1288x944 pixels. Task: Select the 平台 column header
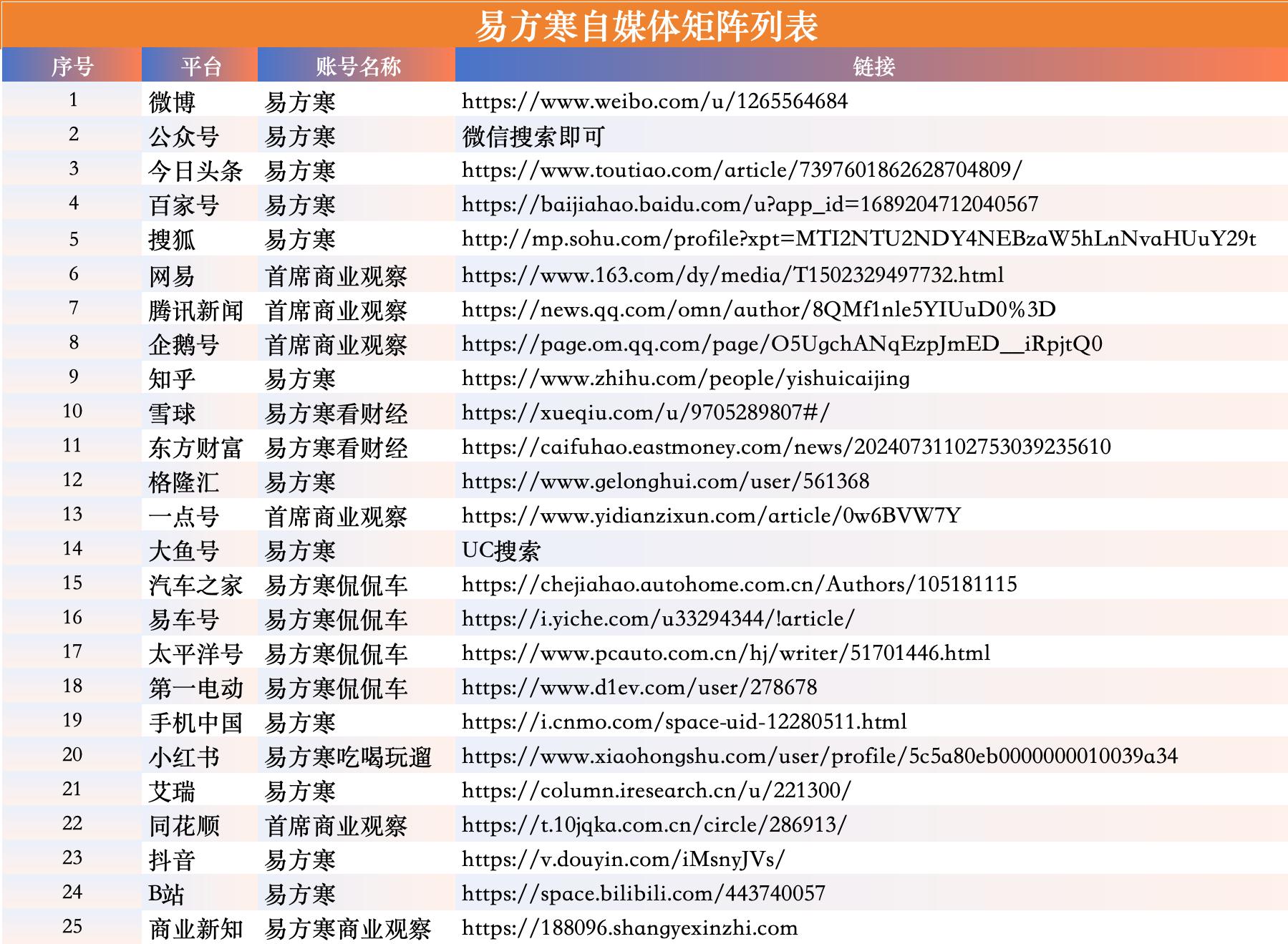[x=200, y=67]
